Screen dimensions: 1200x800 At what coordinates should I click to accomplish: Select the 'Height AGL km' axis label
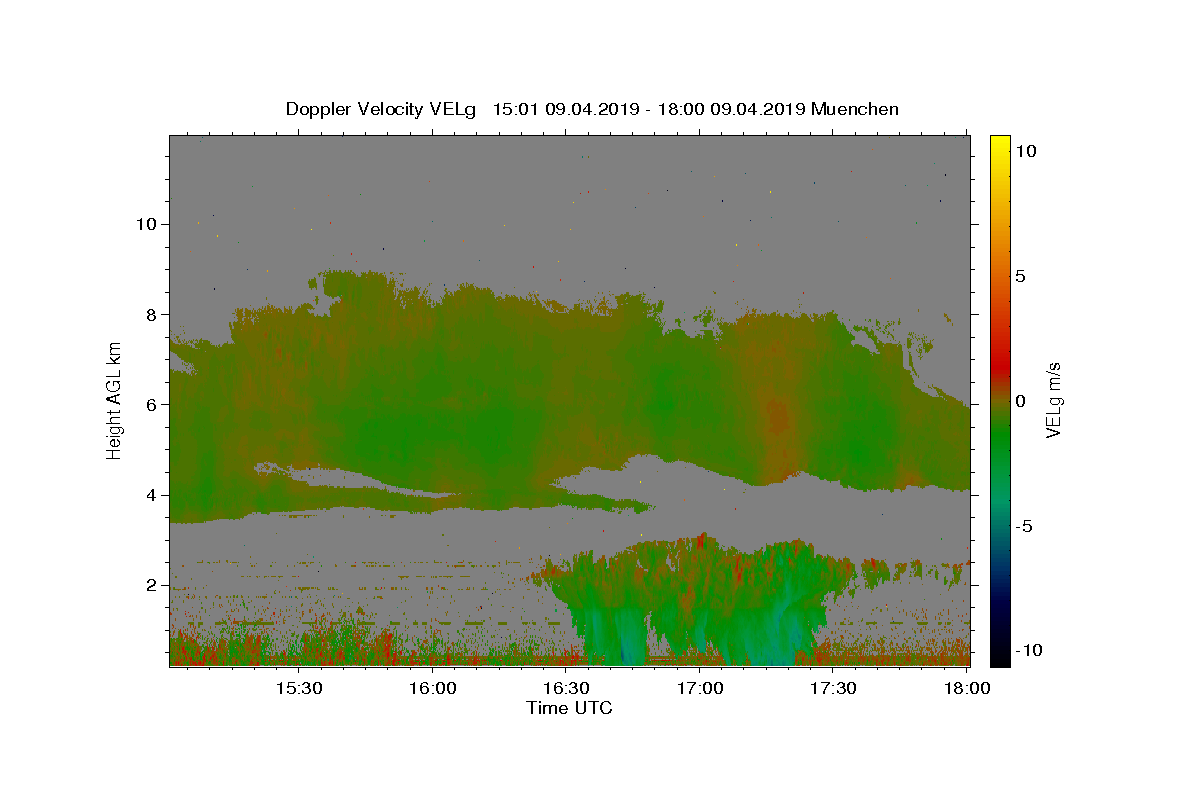tap(115, 400)
